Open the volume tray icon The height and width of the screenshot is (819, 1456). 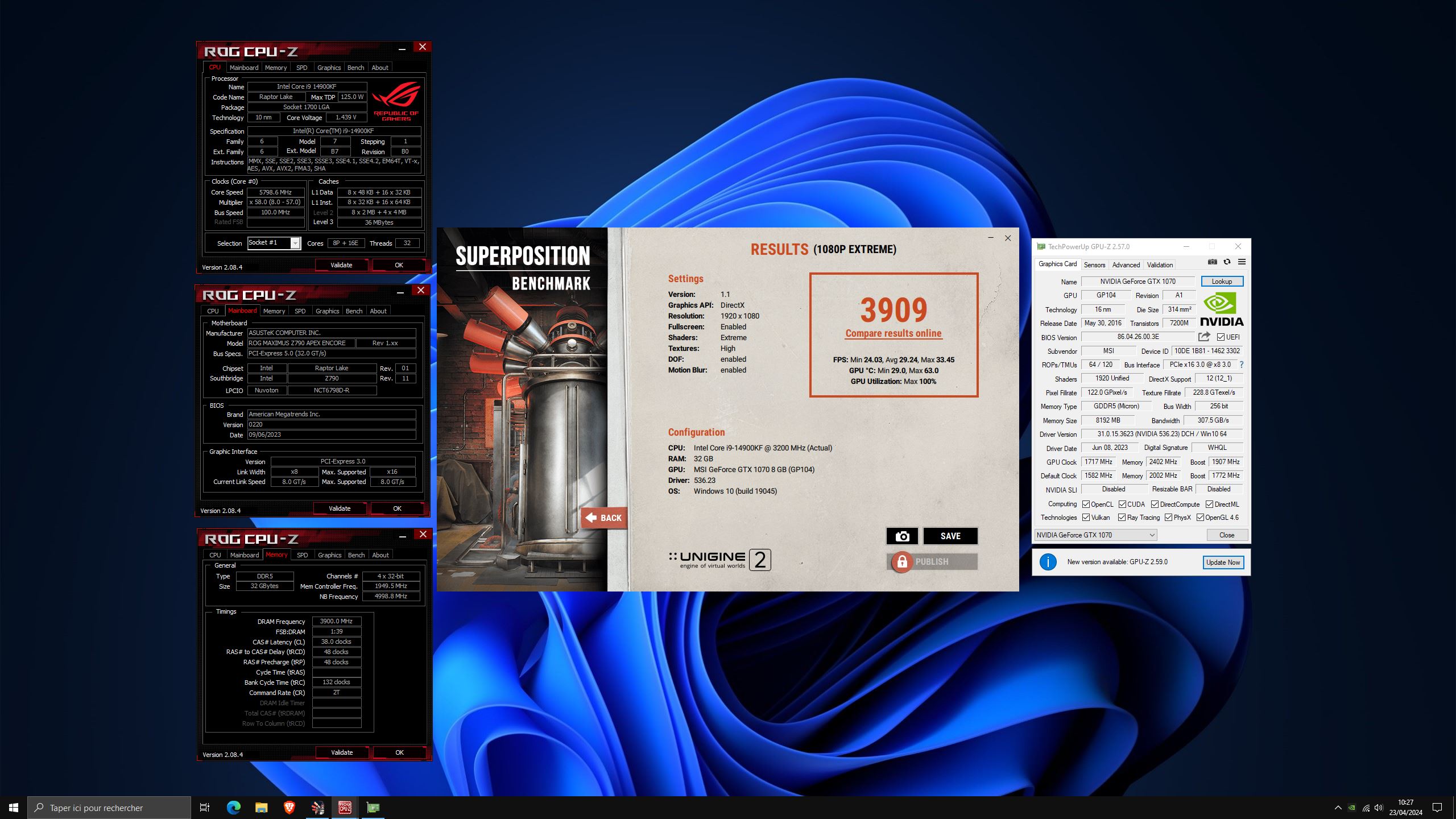point(1379,808)
